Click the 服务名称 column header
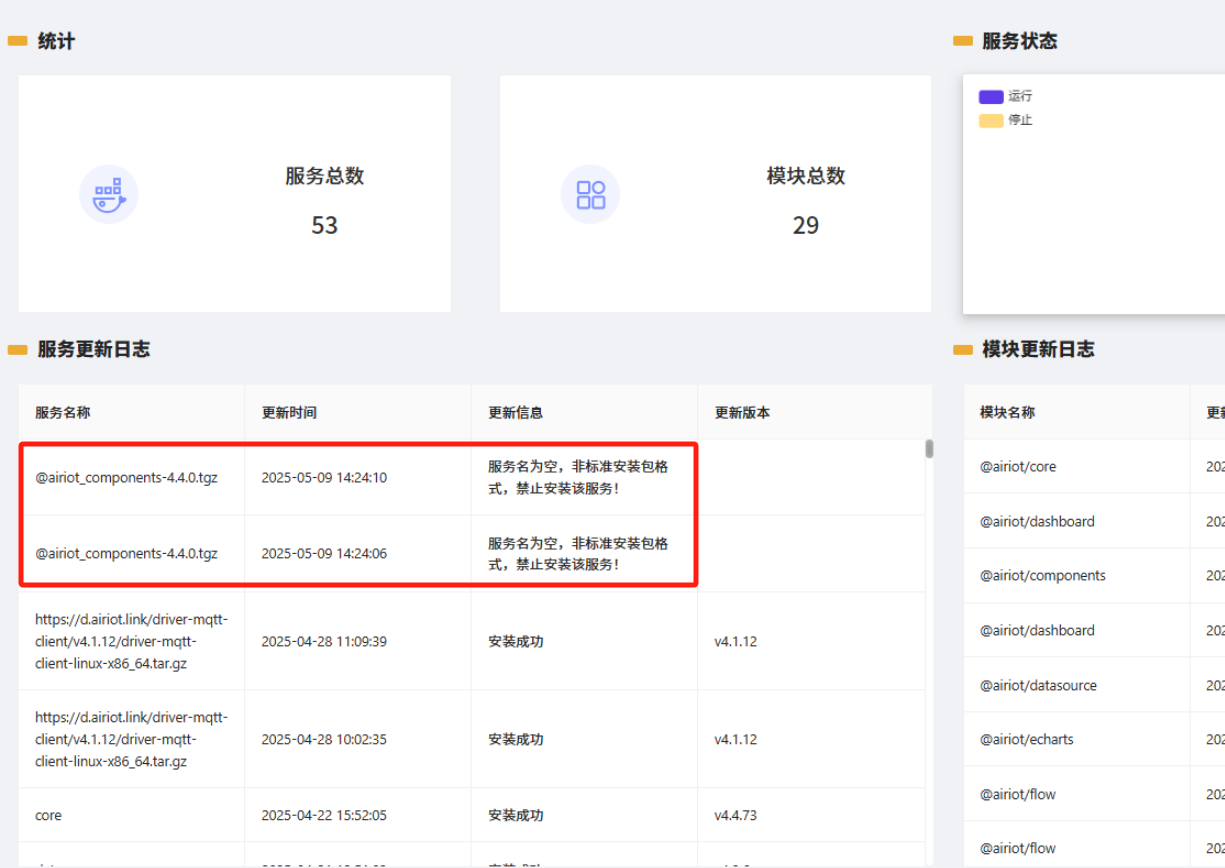The image size is (1225, 868). click(x=63, y=412)
